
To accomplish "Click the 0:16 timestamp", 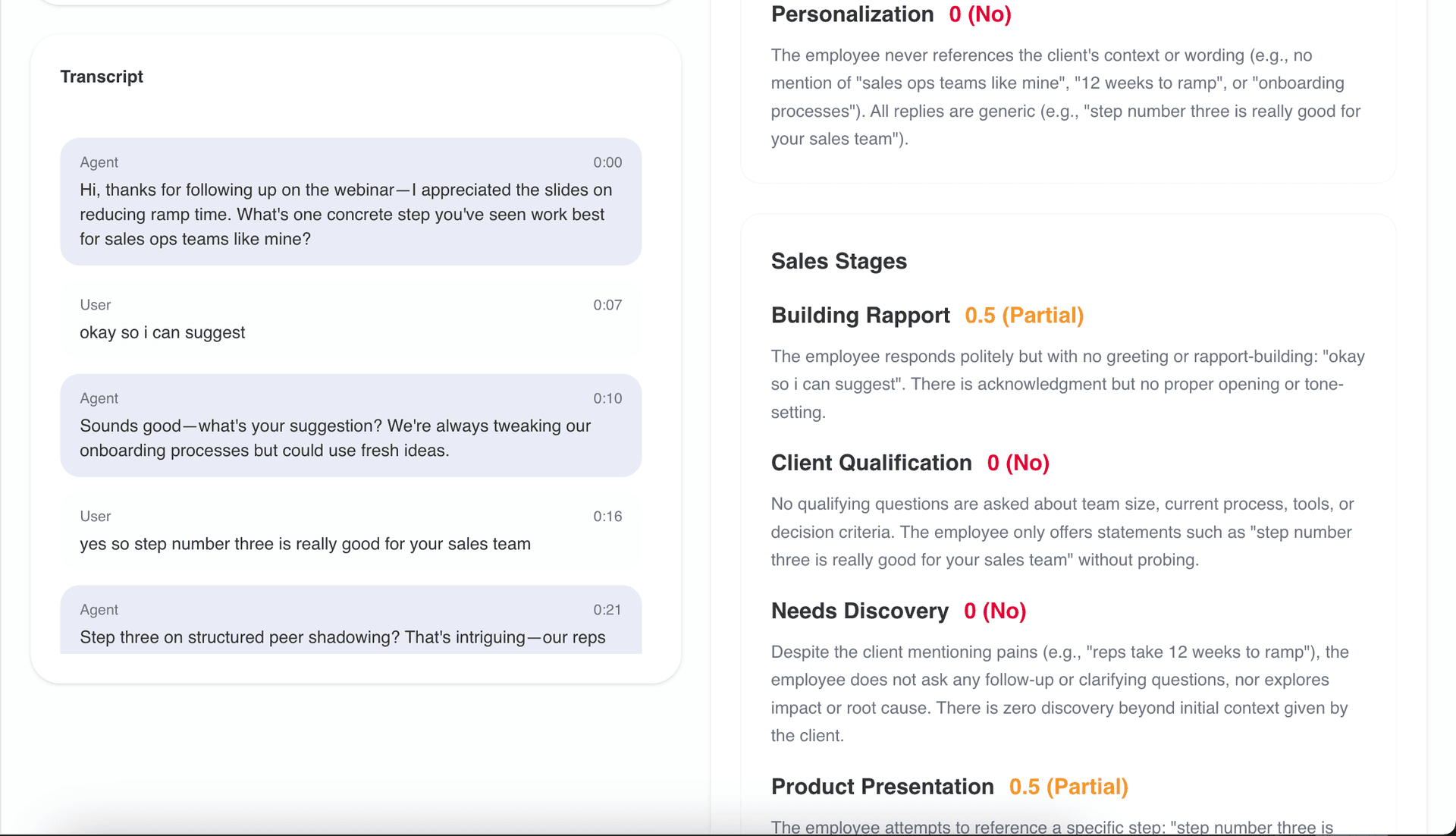I will pos(607,517).
